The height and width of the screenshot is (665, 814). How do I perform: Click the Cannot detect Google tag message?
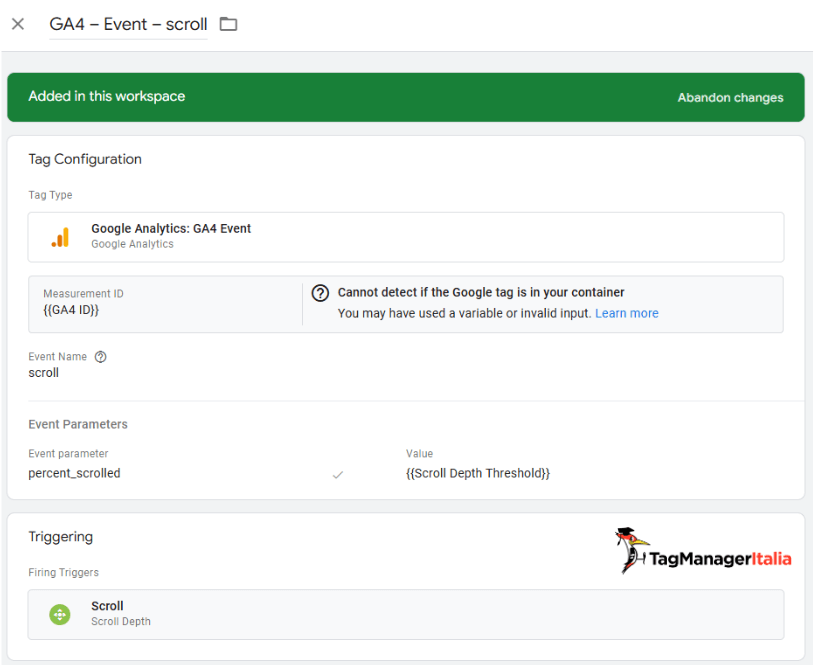(481, 292)
